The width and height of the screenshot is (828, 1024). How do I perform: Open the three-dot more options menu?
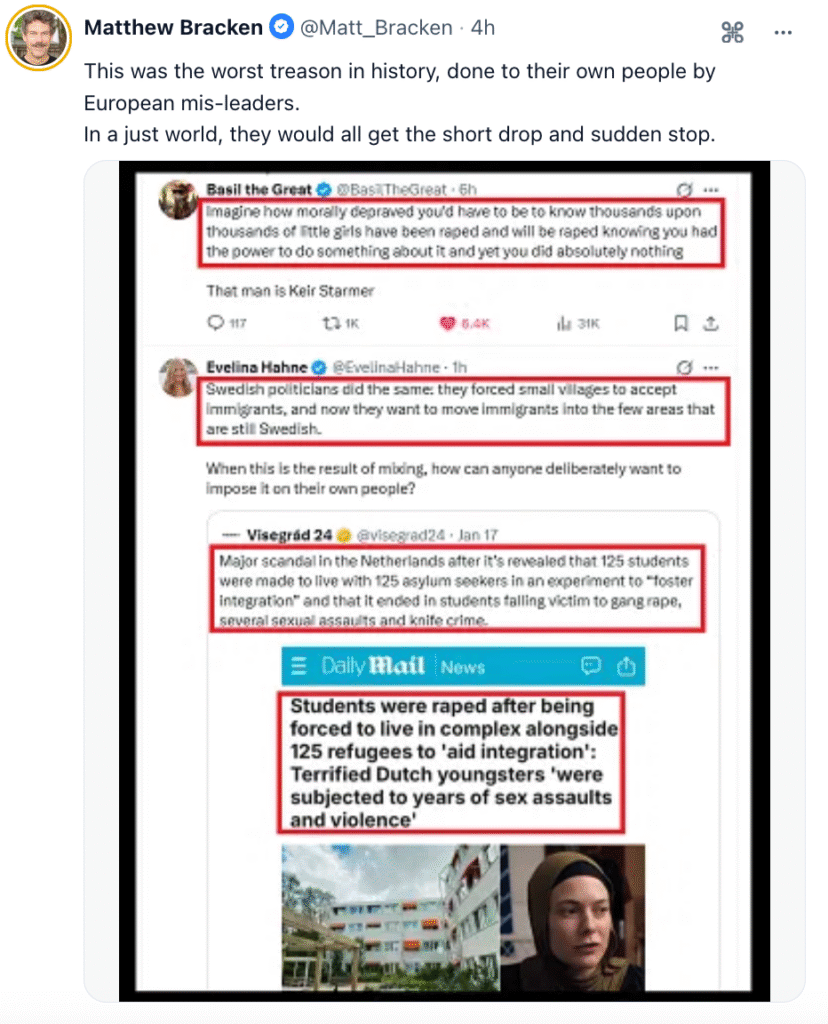(x=782, y=32)
